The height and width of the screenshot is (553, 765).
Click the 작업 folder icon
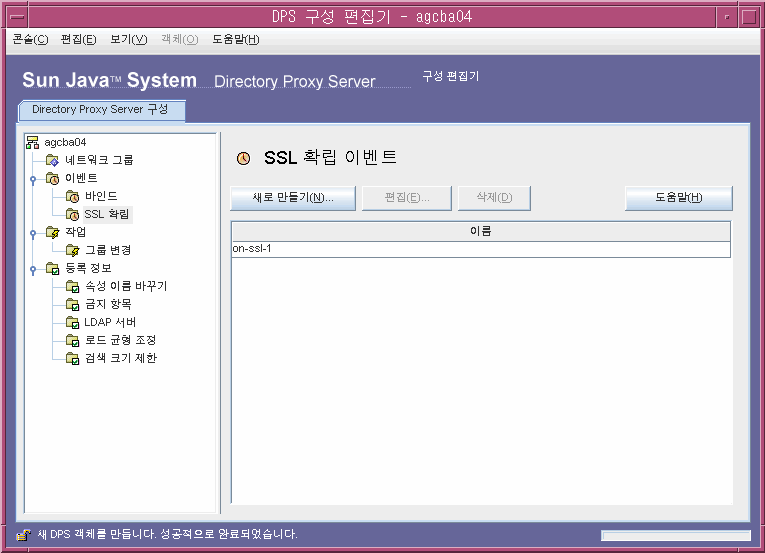click(52, 232)
